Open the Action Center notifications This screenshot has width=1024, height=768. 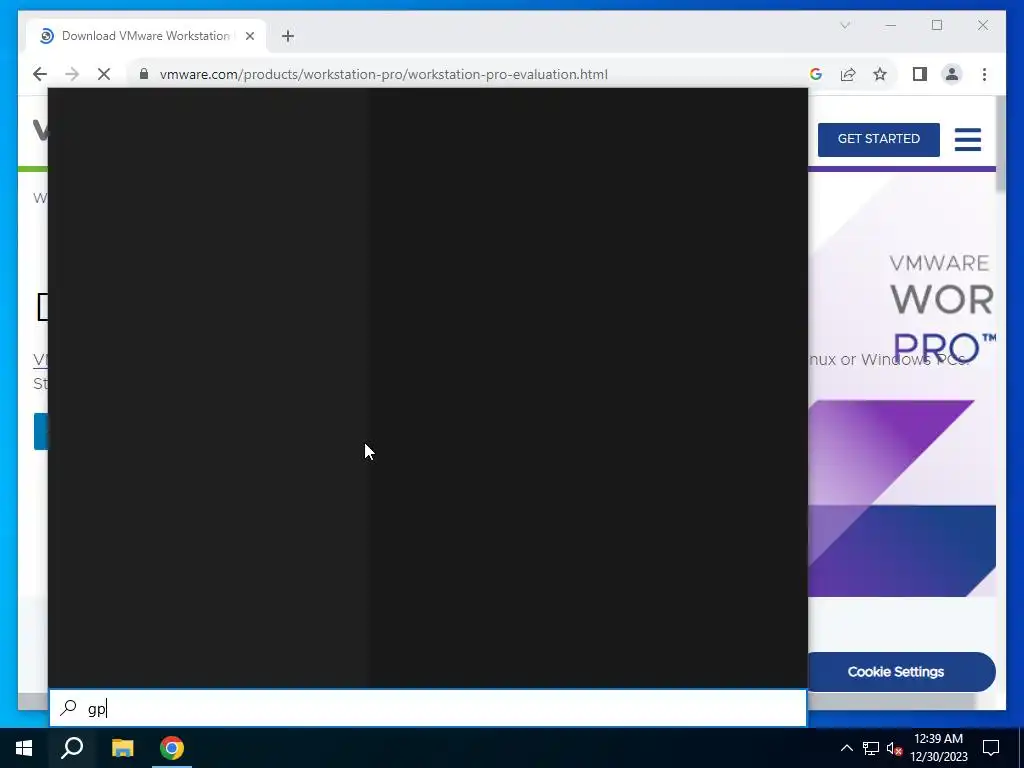pos(991,748)
